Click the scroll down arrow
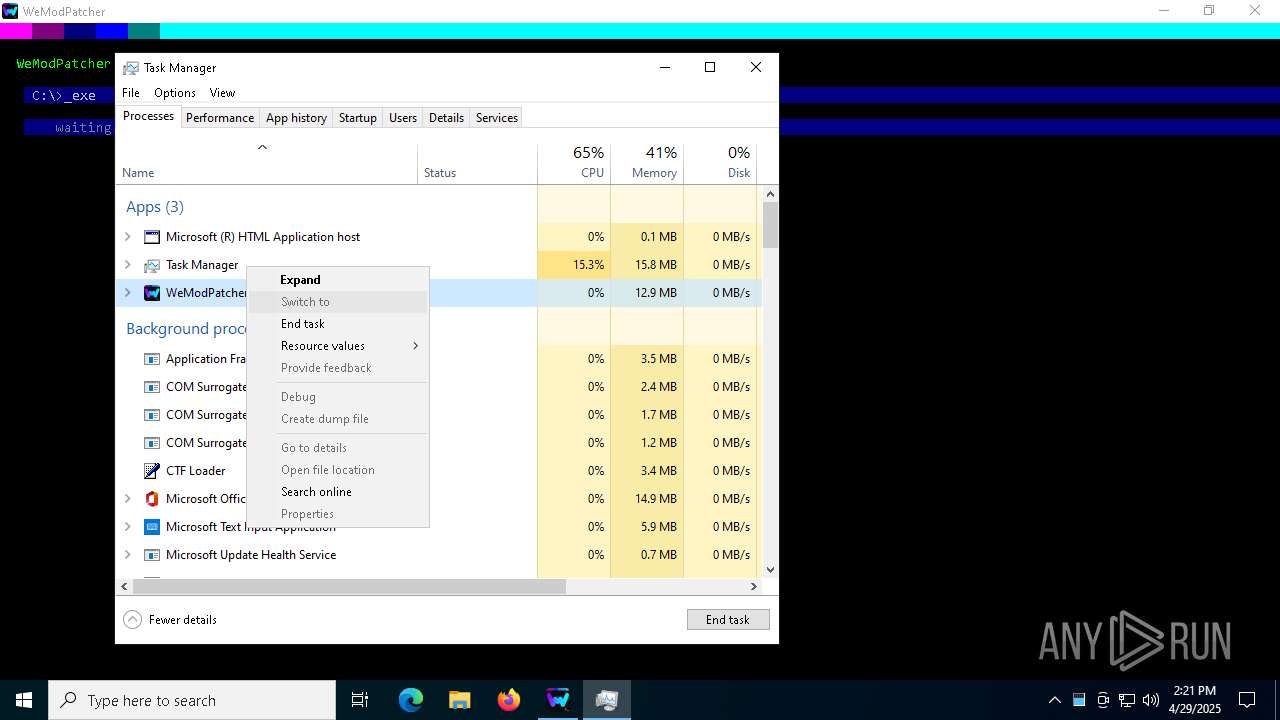The height and width of the screenshot is (720, 1280). (x=770, y=570)
